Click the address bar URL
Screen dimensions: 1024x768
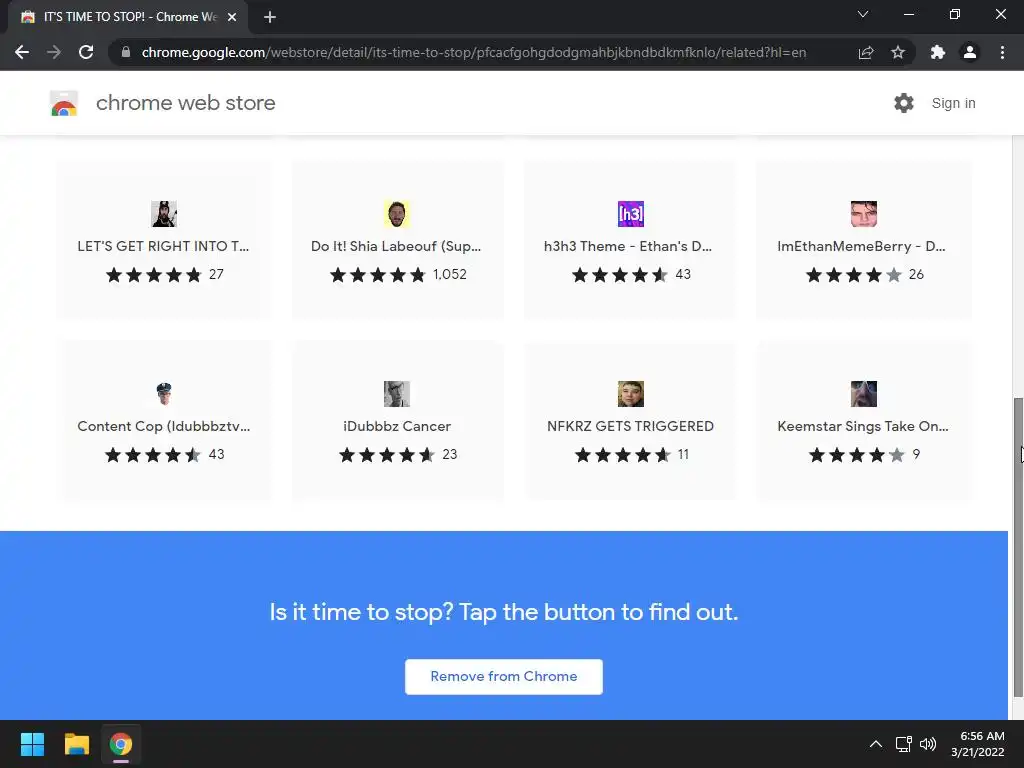click(473, 52)
